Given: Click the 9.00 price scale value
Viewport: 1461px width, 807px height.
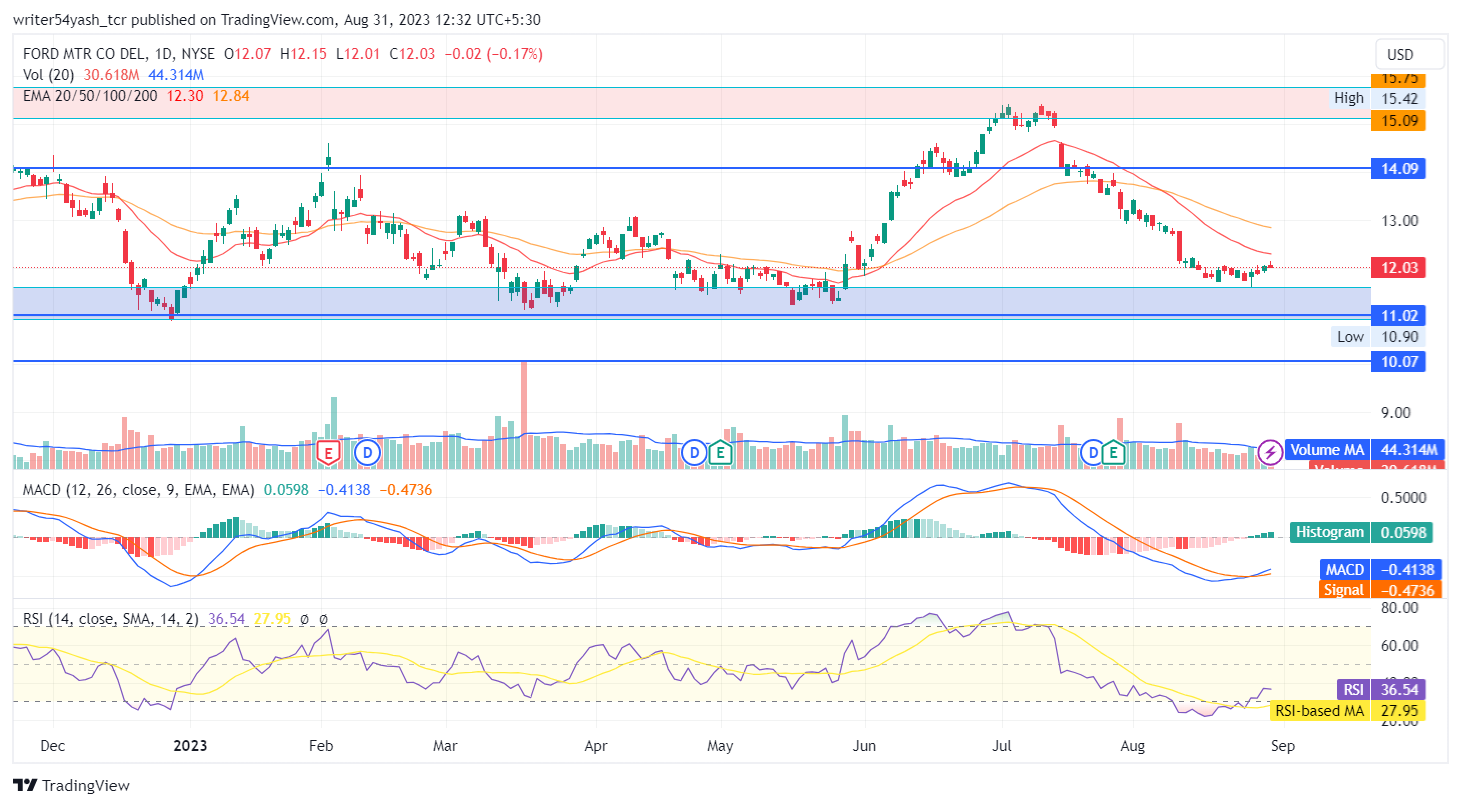Looking at the screenshot, I should click(x=1395, y=412).
